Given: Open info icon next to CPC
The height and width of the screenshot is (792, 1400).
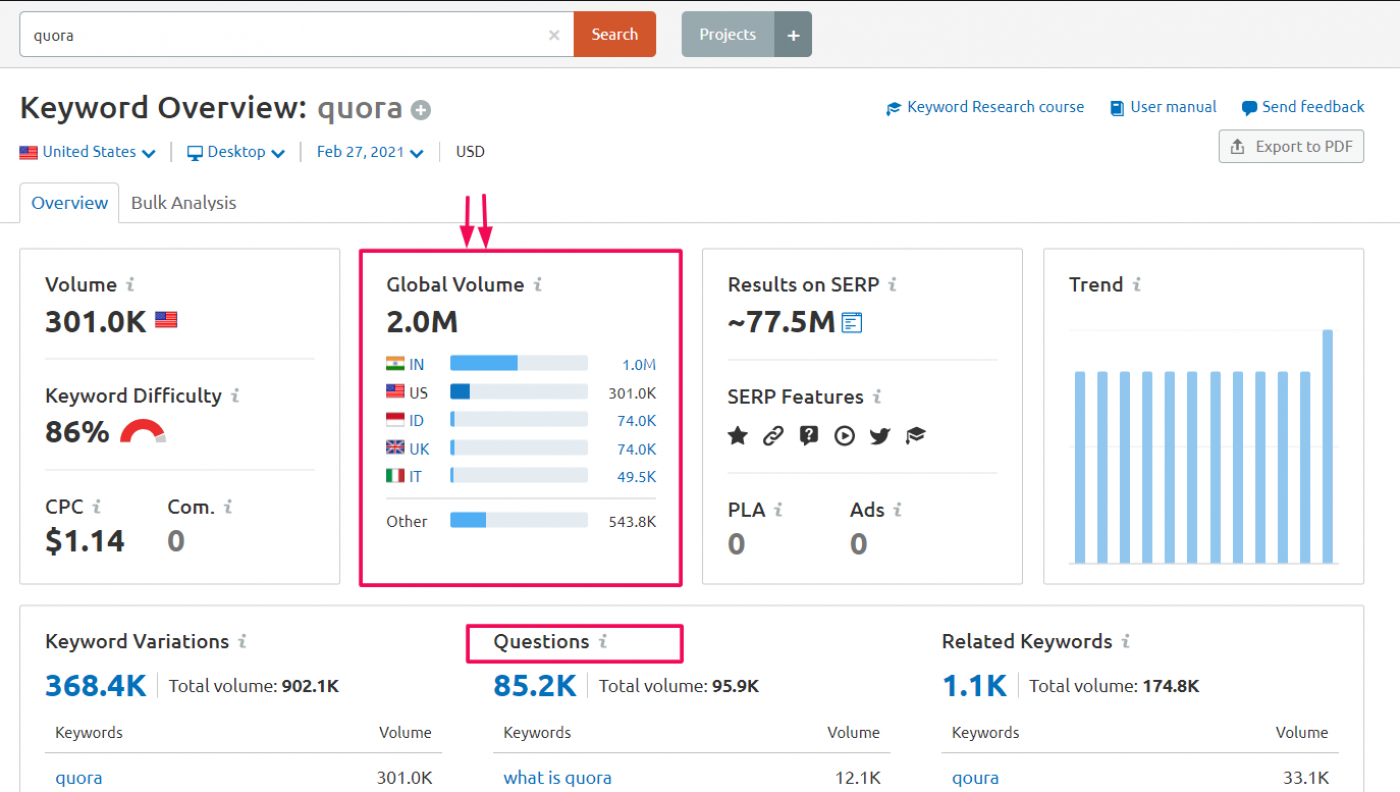Looking at the screenshot, I should pyautogui.click(x=97, y=507).
